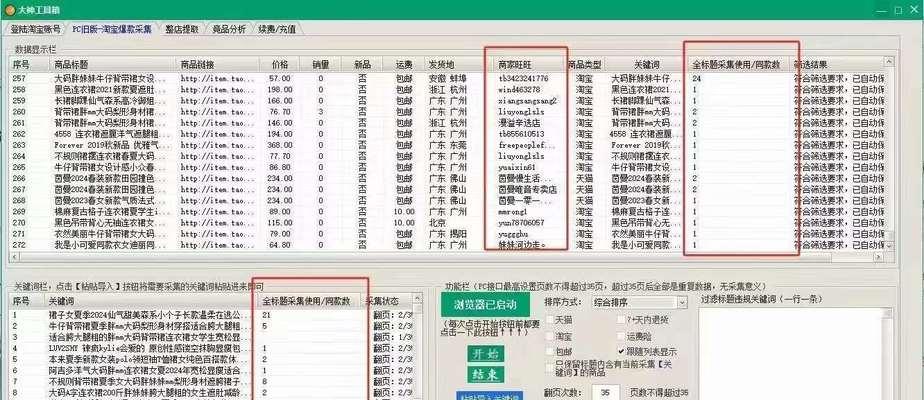Click the 关键词 column header in keyword list
Viewport: 924px width, 400px height.
150,301
